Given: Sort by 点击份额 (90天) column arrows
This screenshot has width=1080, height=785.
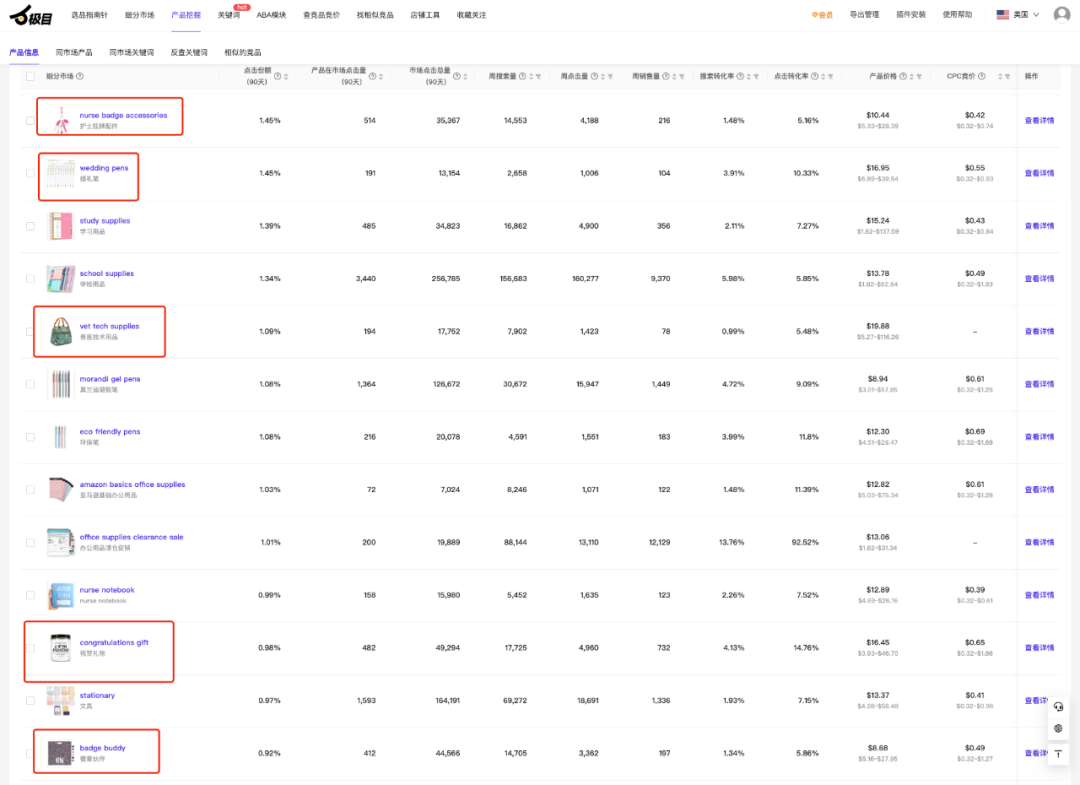Looking at the screenshot, I should (x=286, y=76).
